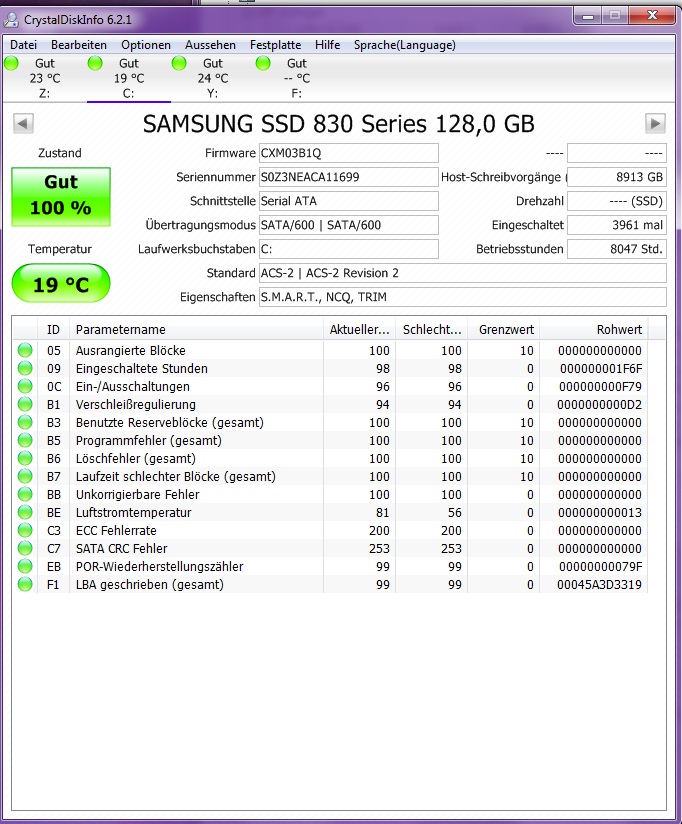Click status orb of POR-Wiederherstellungszähler row
This screenshot has height=824, width=682.
point(25,566)
